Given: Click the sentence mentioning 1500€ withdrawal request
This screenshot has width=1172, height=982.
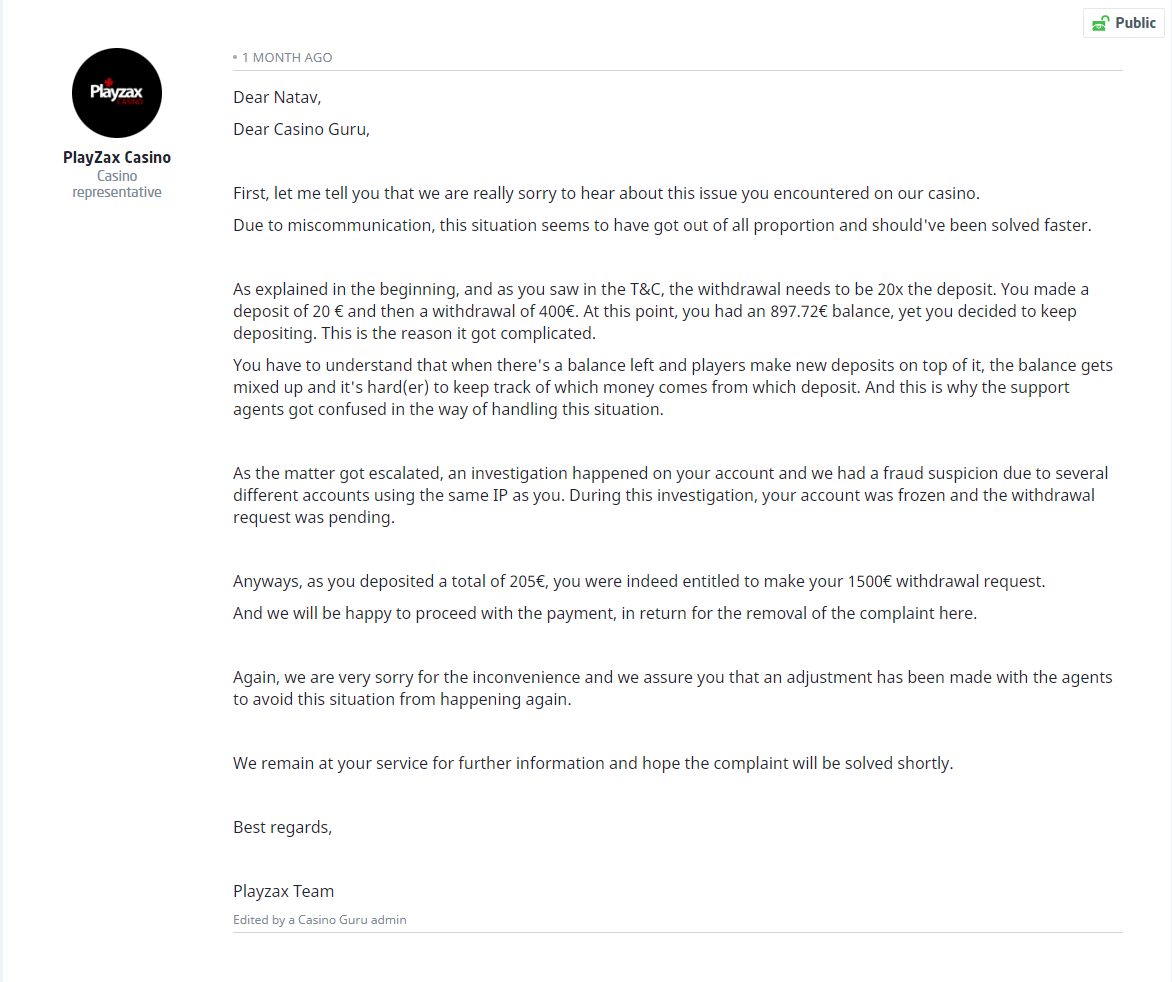Looking at the screenshot, I should (x=639, y=581).
